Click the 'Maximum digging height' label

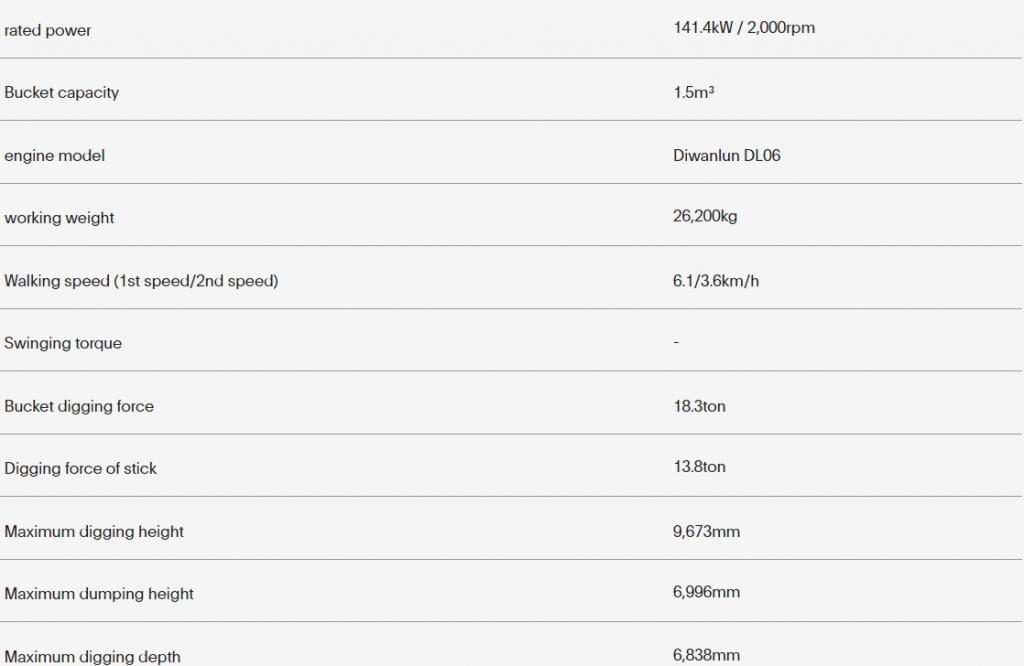pos(94,531)
